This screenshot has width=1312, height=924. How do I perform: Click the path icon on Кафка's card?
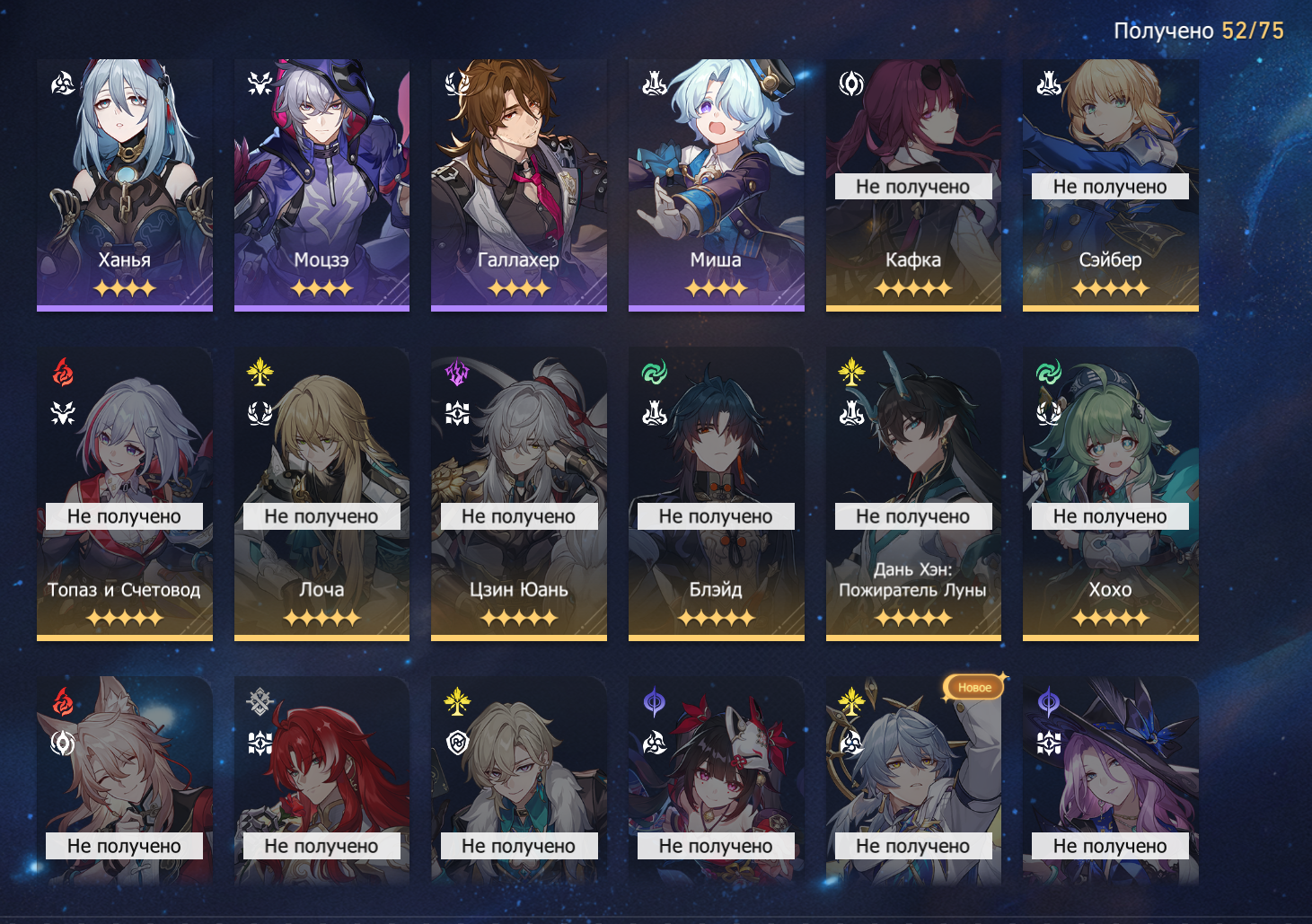851,84
